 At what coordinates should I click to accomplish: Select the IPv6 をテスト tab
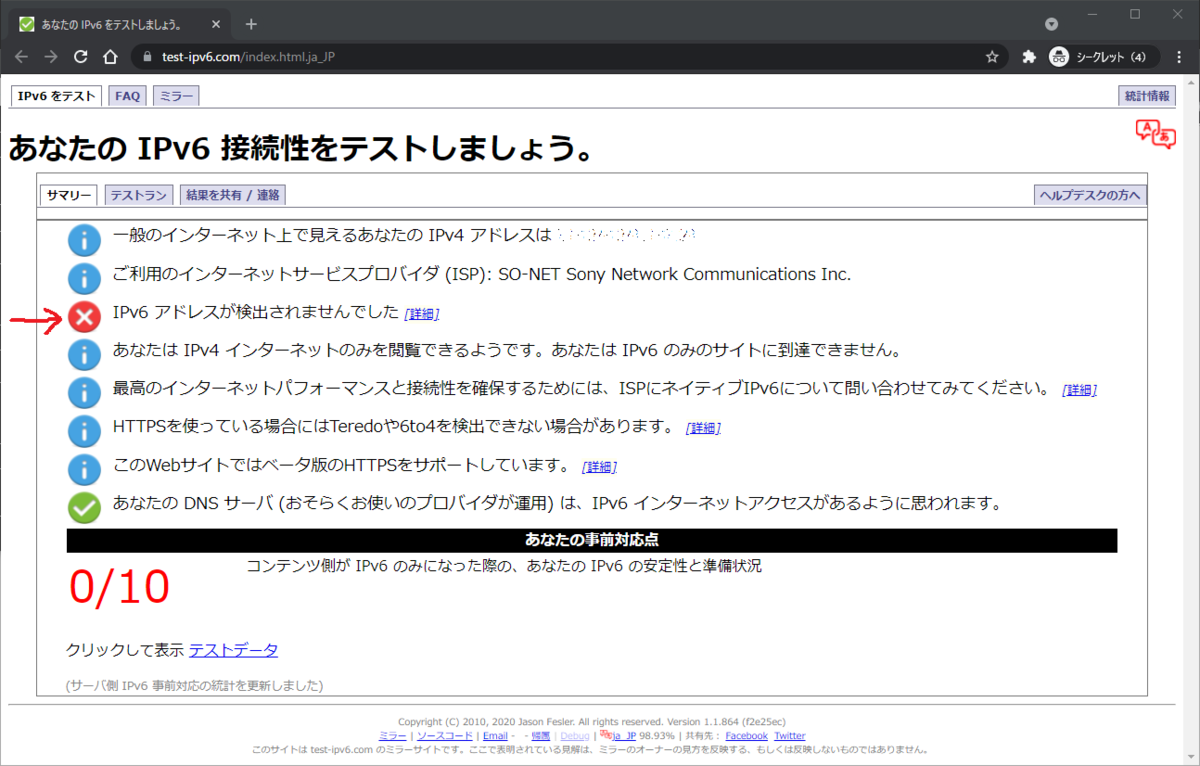click(57, 96)
